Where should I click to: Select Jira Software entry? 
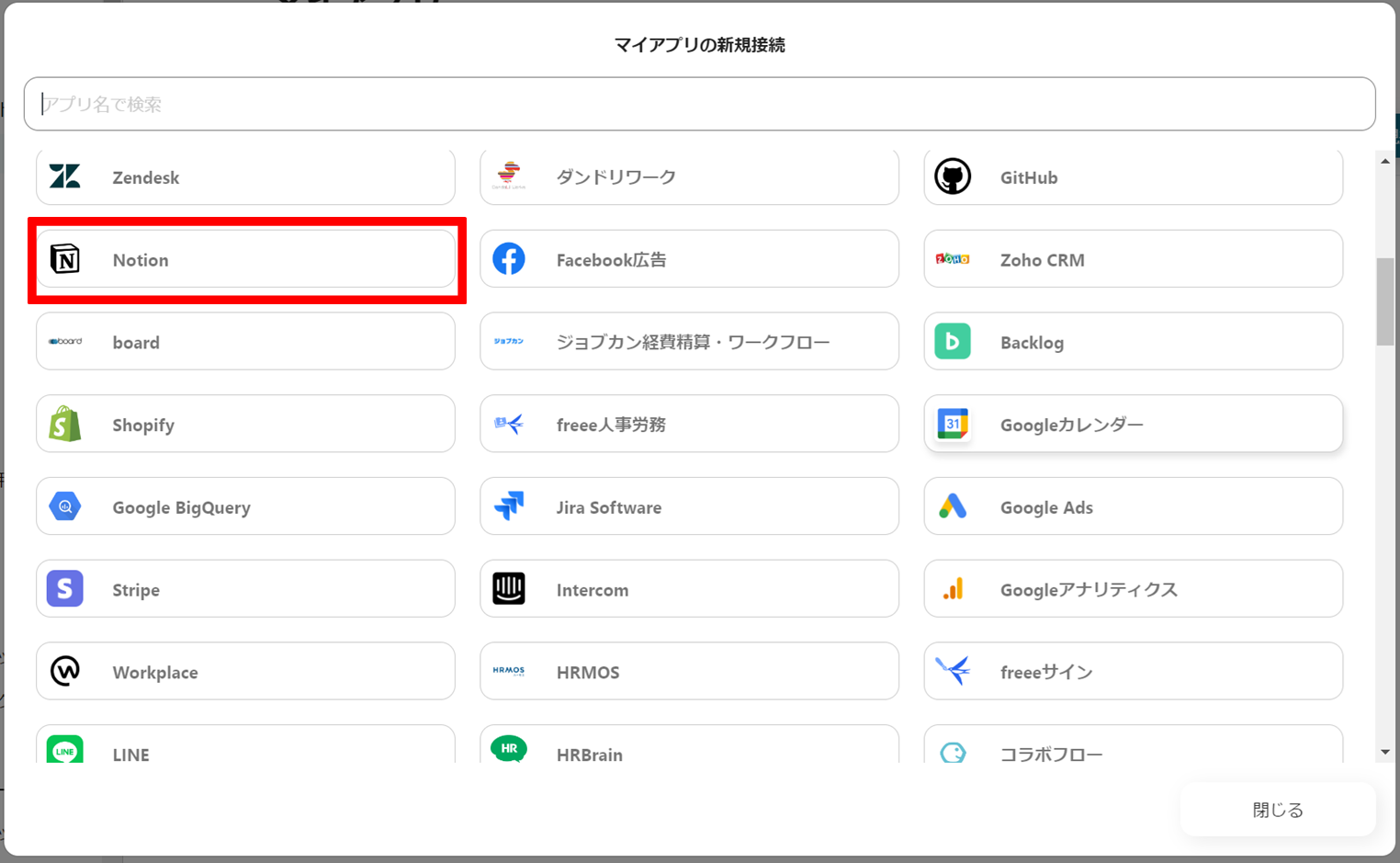point(689,506)
